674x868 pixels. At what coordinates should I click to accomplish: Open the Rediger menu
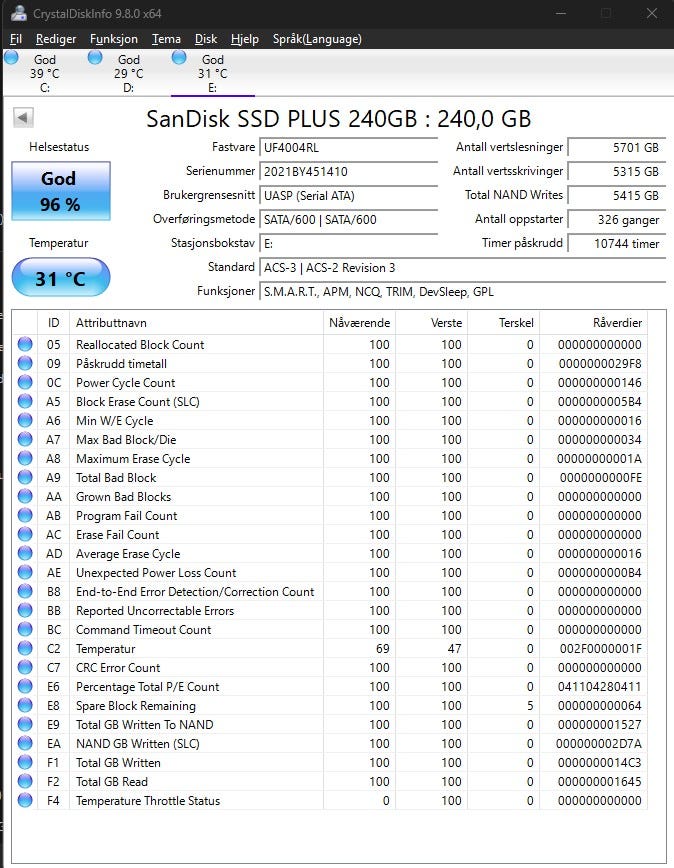pyautogui.click(x=56, y=39)
